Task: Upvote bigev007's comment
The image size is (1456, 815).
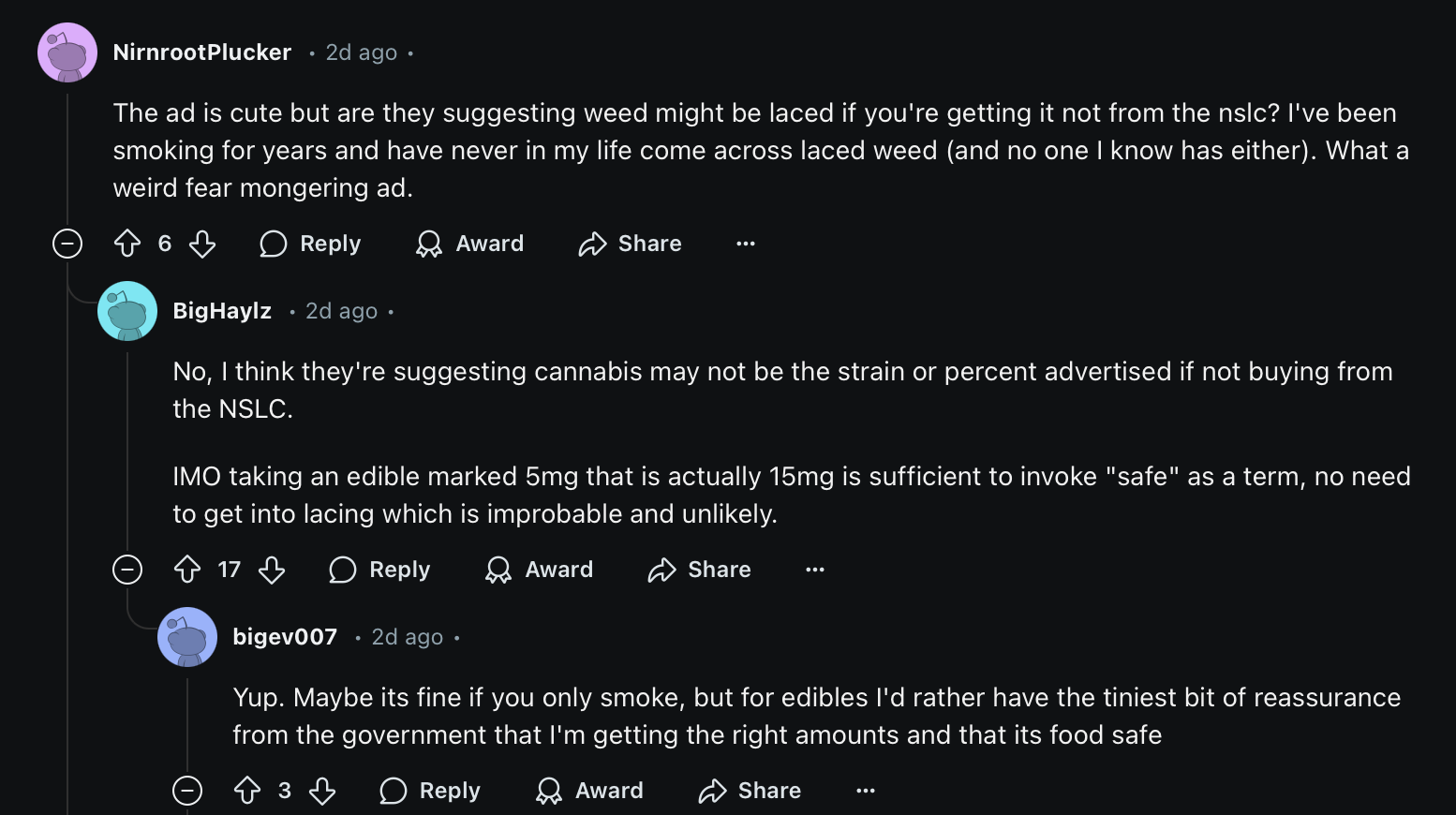Action: coord(247,791)
